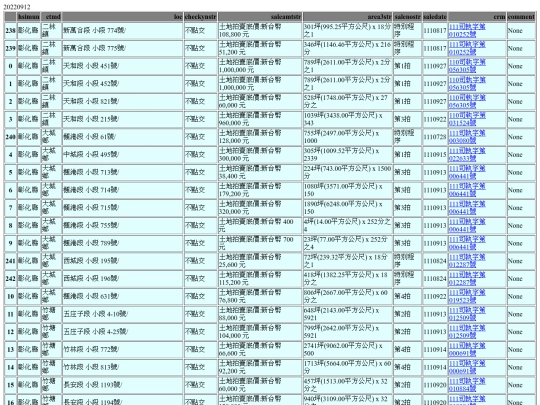Image resolution: width=540 pixels, height=405 pixels.
Task: Click the area cell containing '3438.00'
Action: tap(347, 119)
